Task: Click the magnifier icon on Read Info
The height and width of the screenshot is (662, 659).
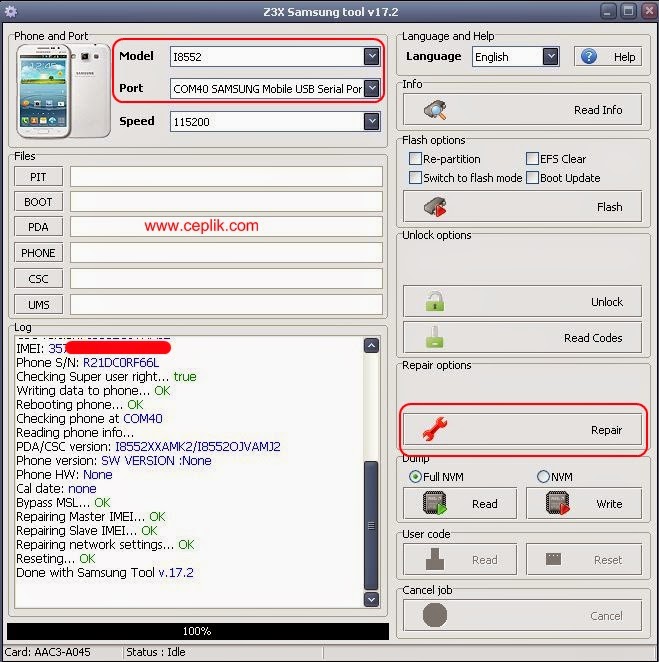Action: point(435,110)
